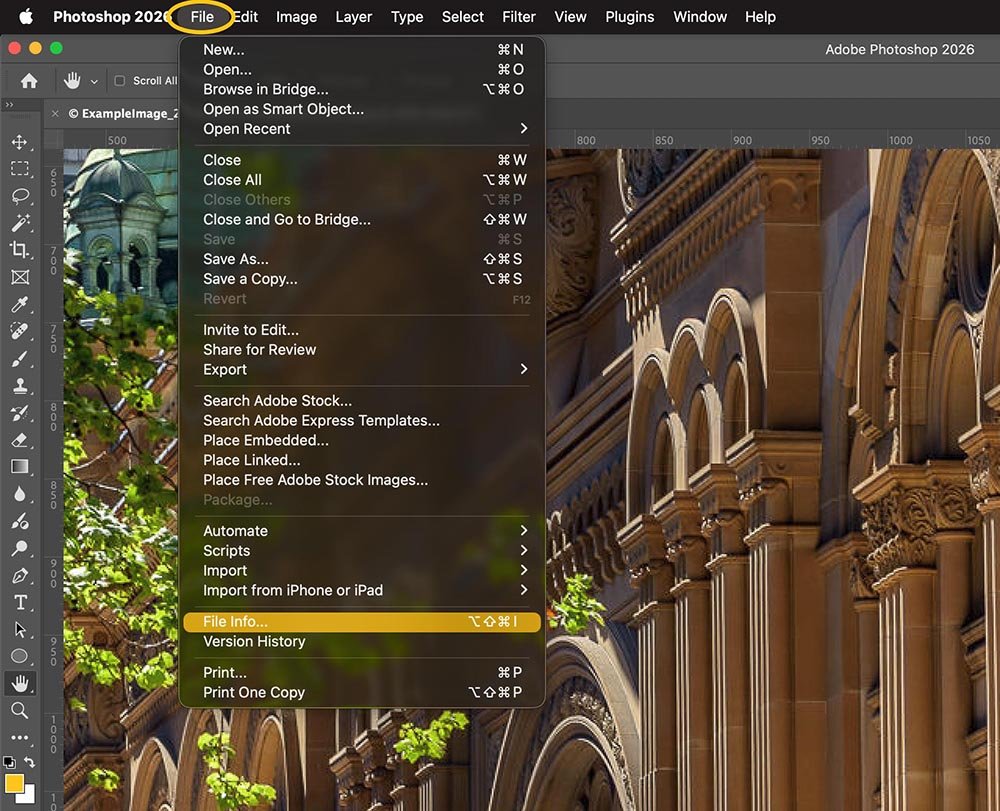The image size is (1000, 811).
Task: Select the Horizontal Type tool
Action: 20,603
